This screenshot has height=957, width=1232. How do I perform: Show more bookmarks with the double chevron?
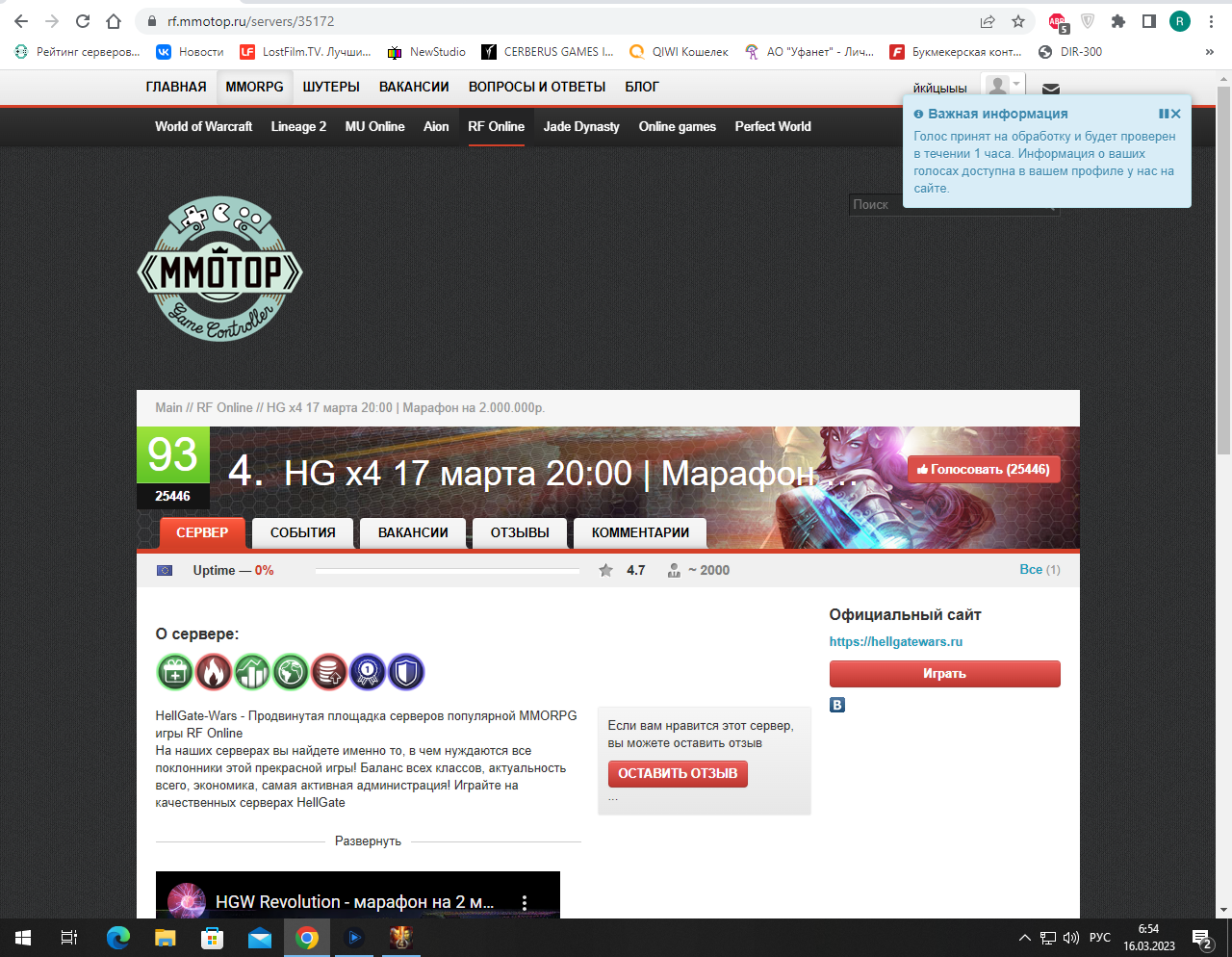pos(1210,52)
